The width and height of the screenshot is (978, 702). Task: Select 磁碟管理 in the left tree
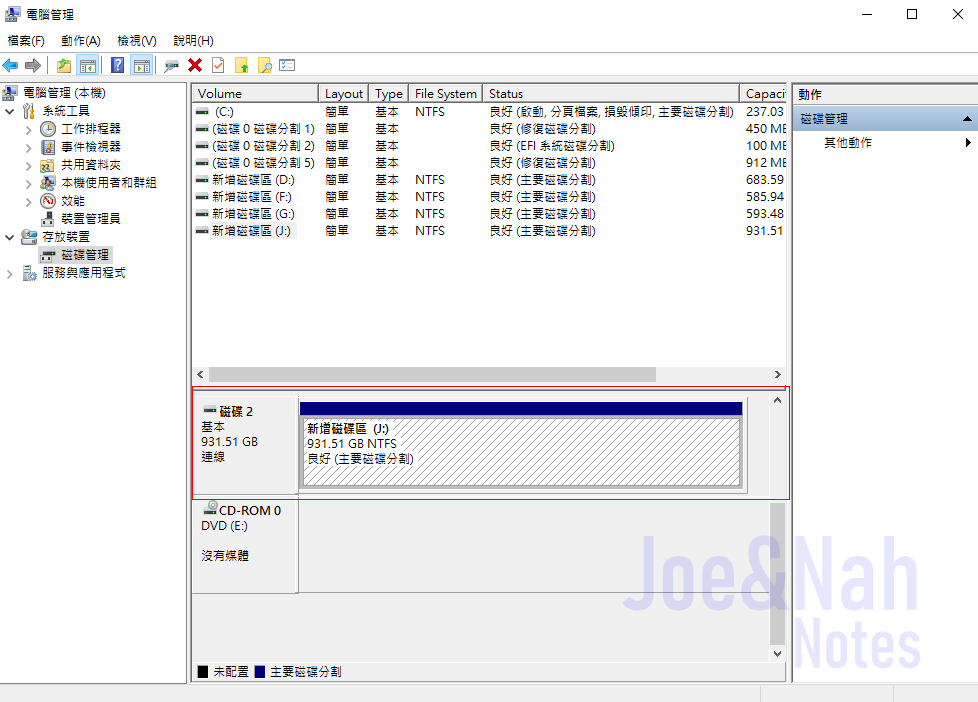[85, 255]
